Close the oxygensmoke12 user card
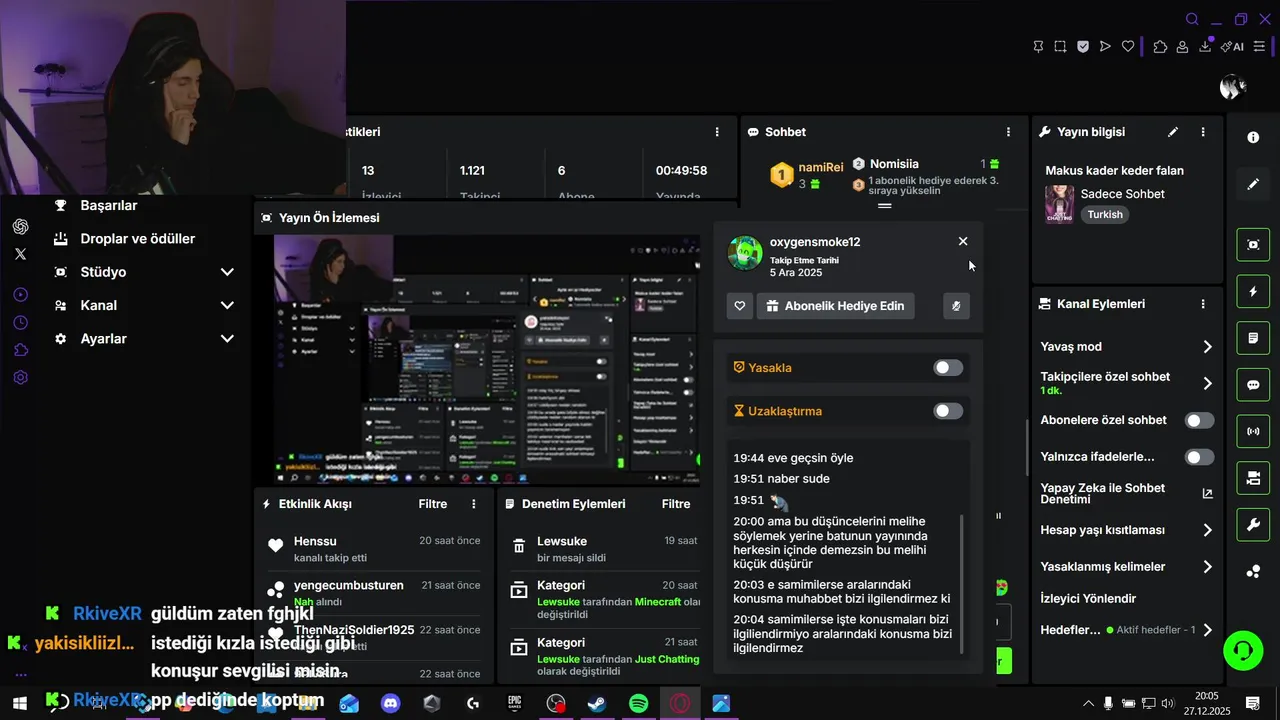This screenshot has height=720, width=1280. coord(963,241)
